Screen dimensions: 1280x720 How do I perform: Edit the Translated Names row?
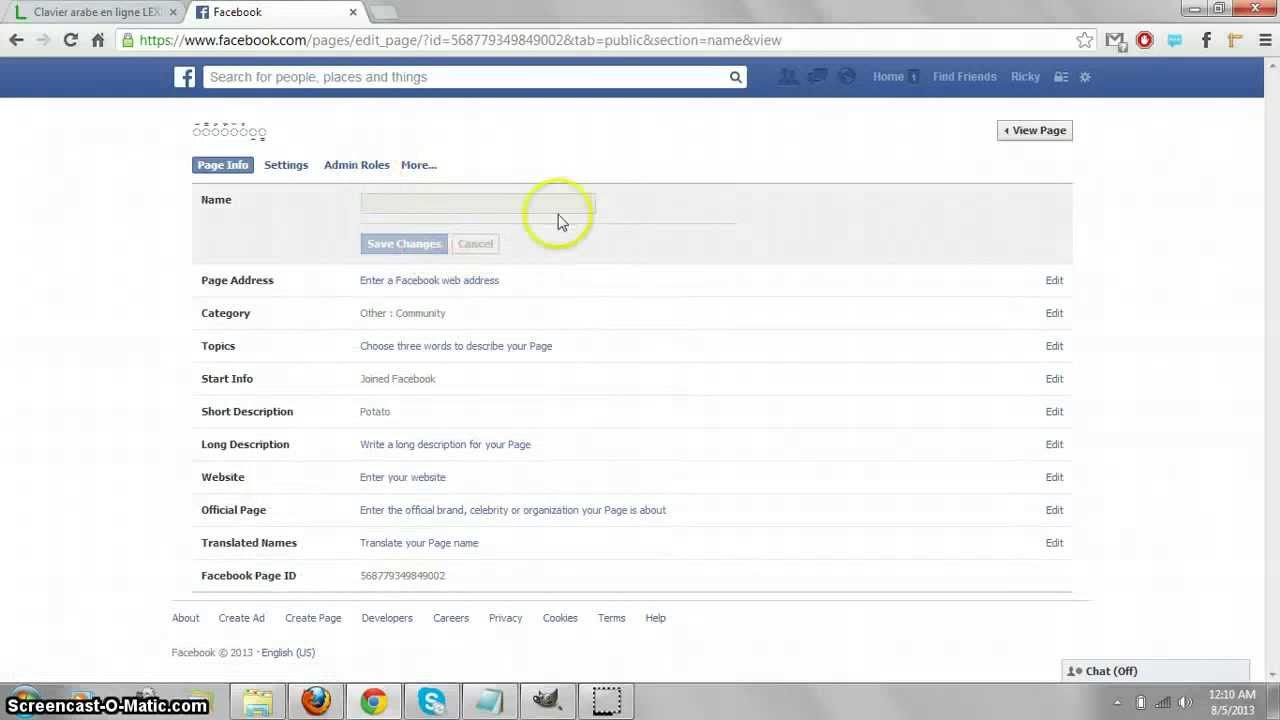point(1054,543)
